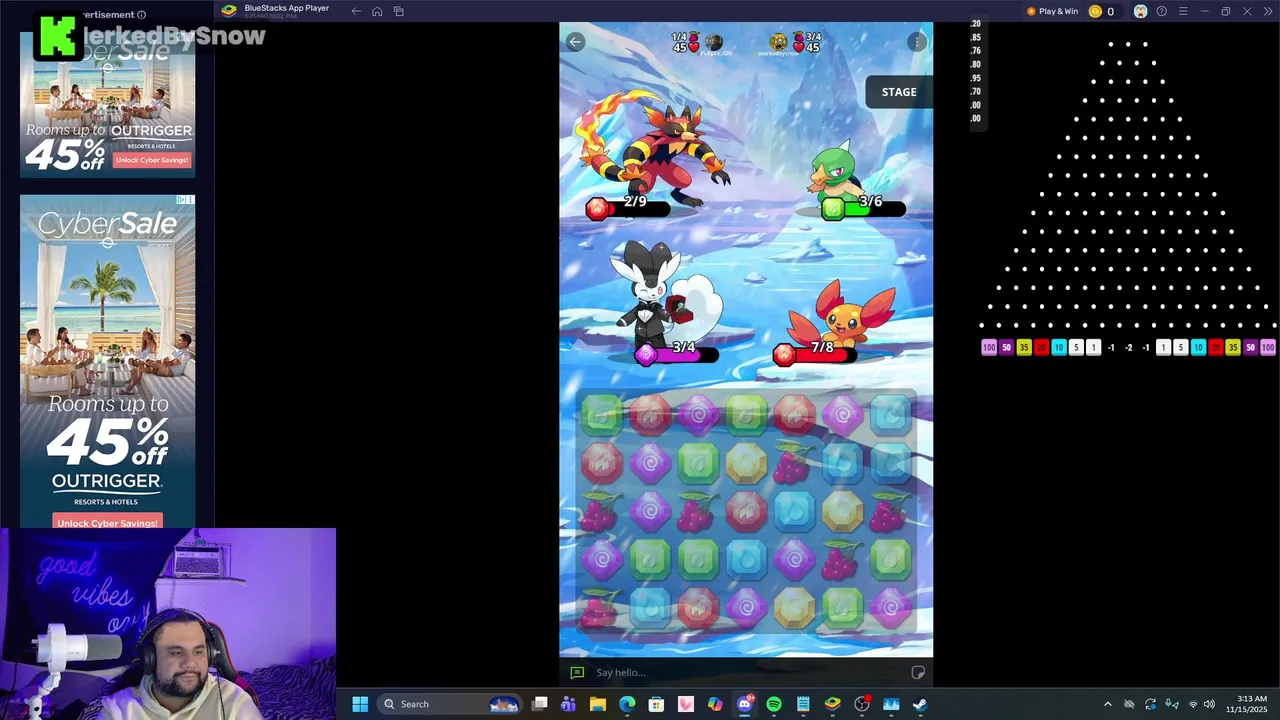The width and height of the screenshot is (1280, 720).
Task: Switch to BlueStacks taskbar icon
Action: pos(832,704)
